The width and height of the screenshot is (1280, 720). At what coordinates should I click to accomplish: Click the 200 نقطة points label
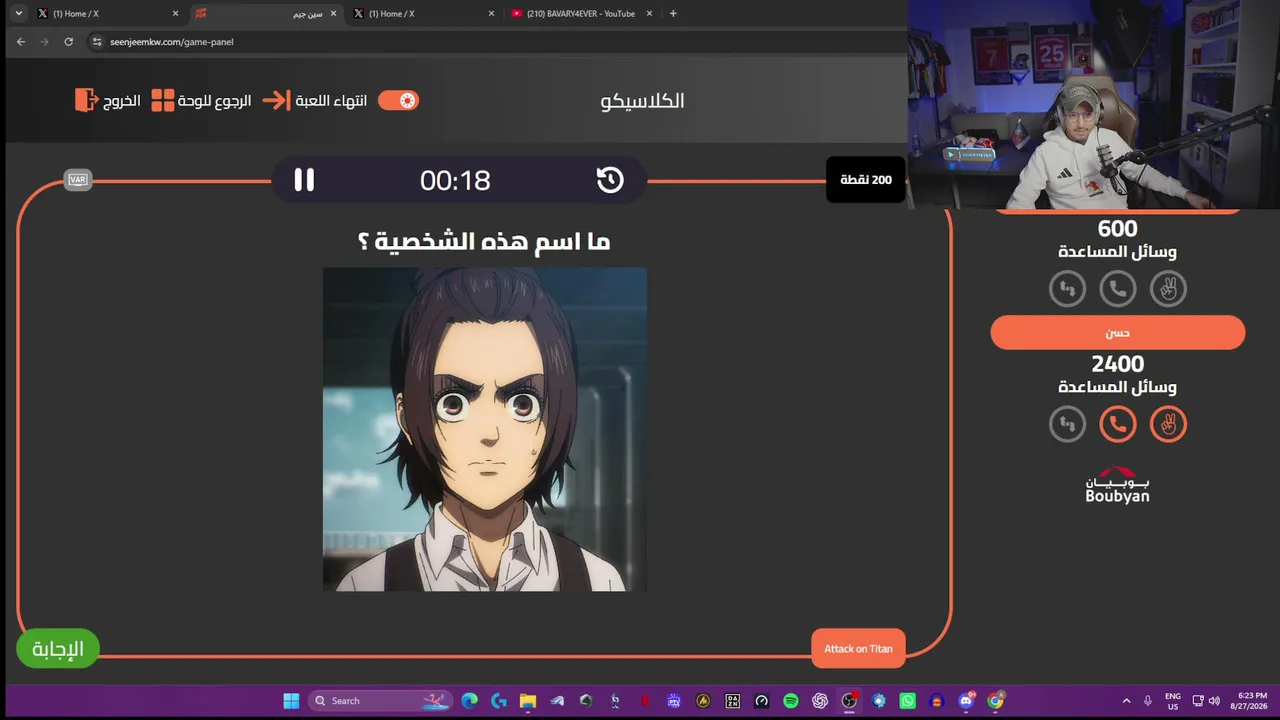coord(866,180)
